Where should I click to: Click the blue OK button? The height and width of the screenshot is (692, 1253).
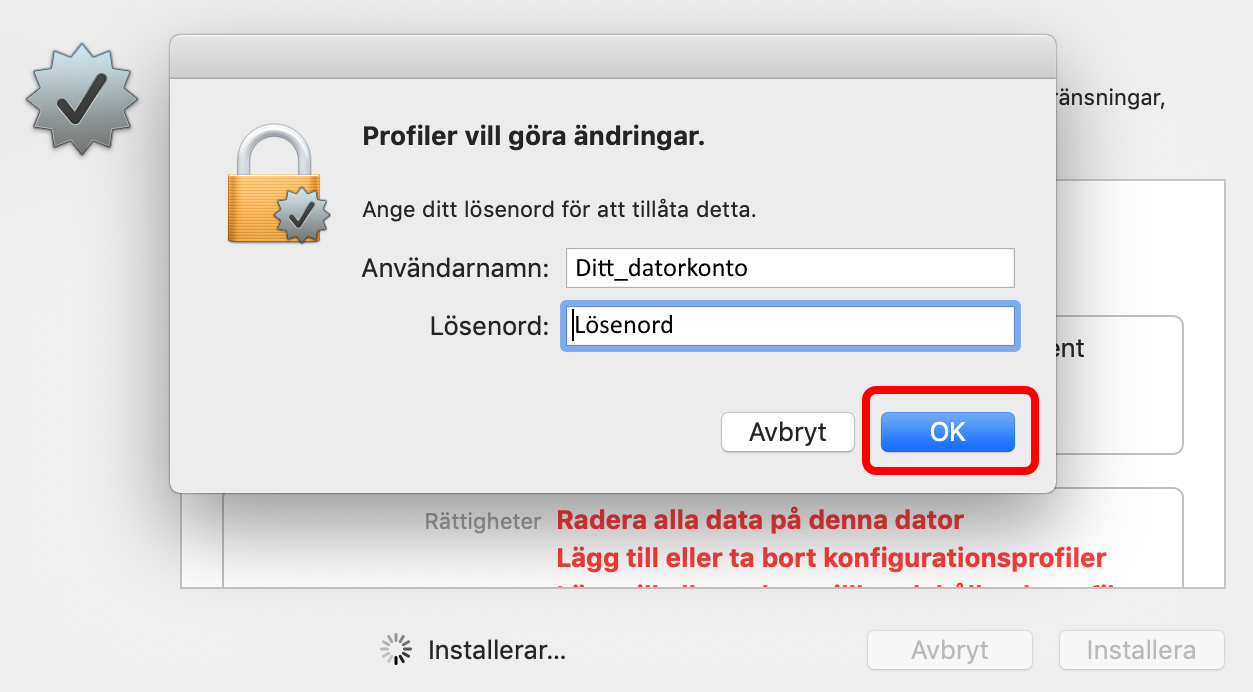947,432
